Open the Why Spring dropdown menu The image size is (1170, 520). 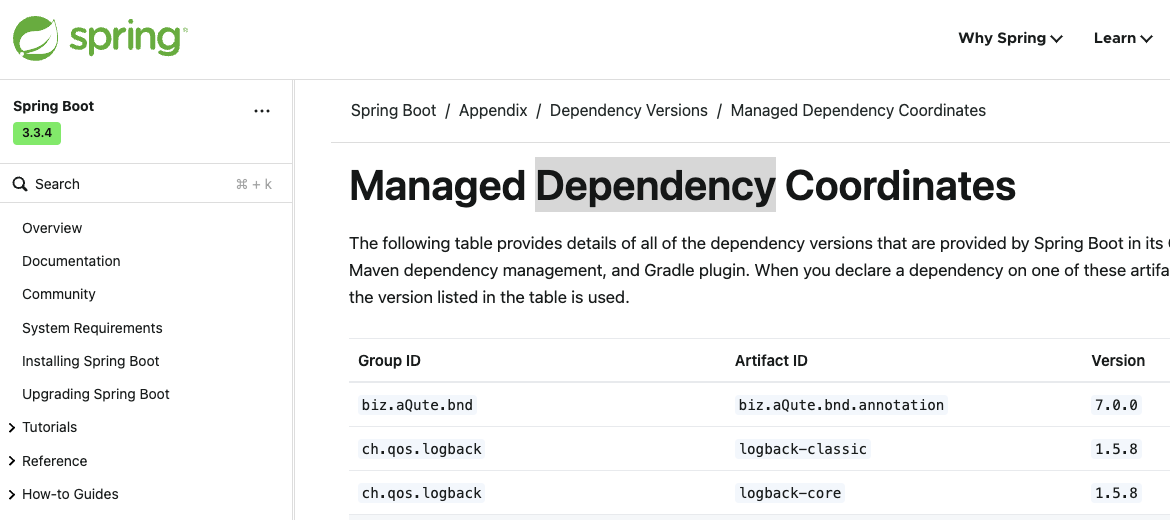(1010, 38)
